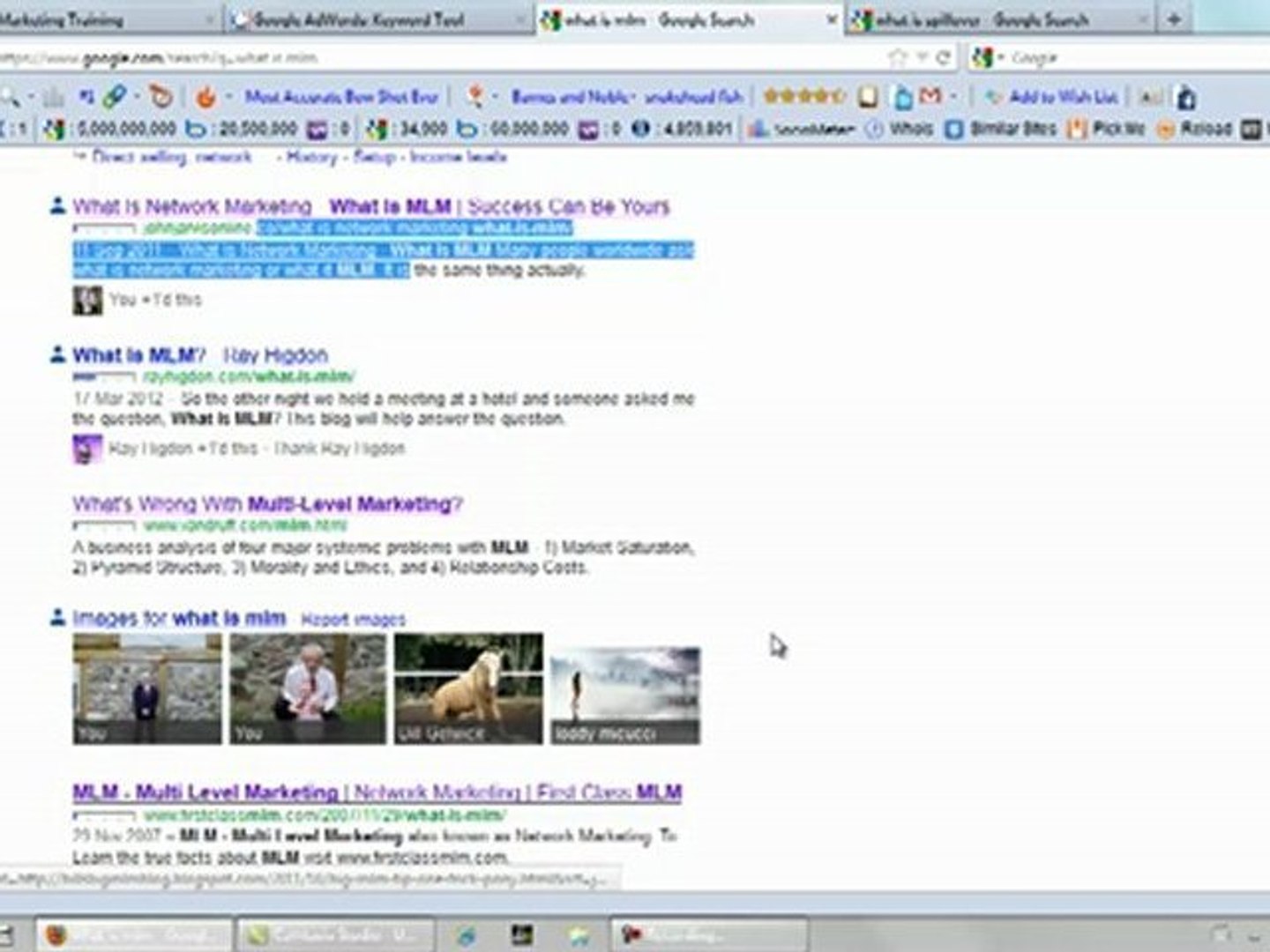This screenshot has width=1270, height=952.
Task: Click the gold star rating in the toolbar
Action: coord(804,96)
